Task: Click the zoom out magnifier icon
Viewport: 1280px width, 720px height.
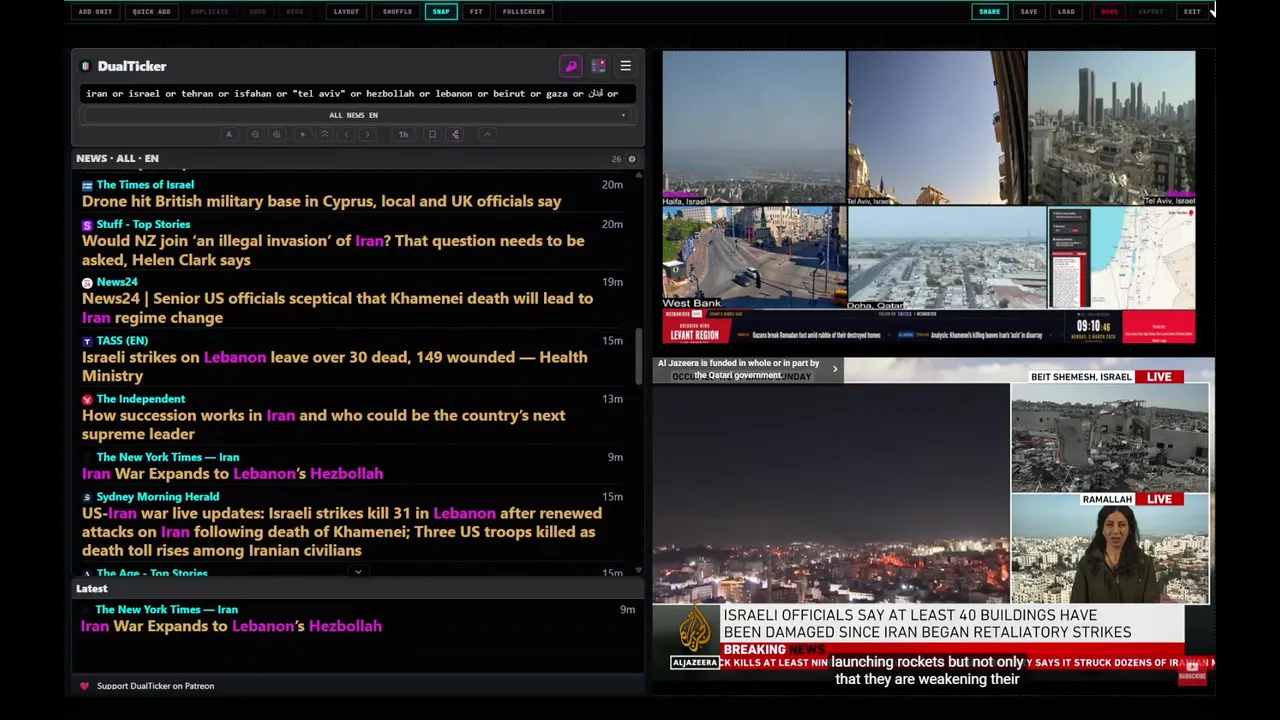Action: click(x=255, y=134)
